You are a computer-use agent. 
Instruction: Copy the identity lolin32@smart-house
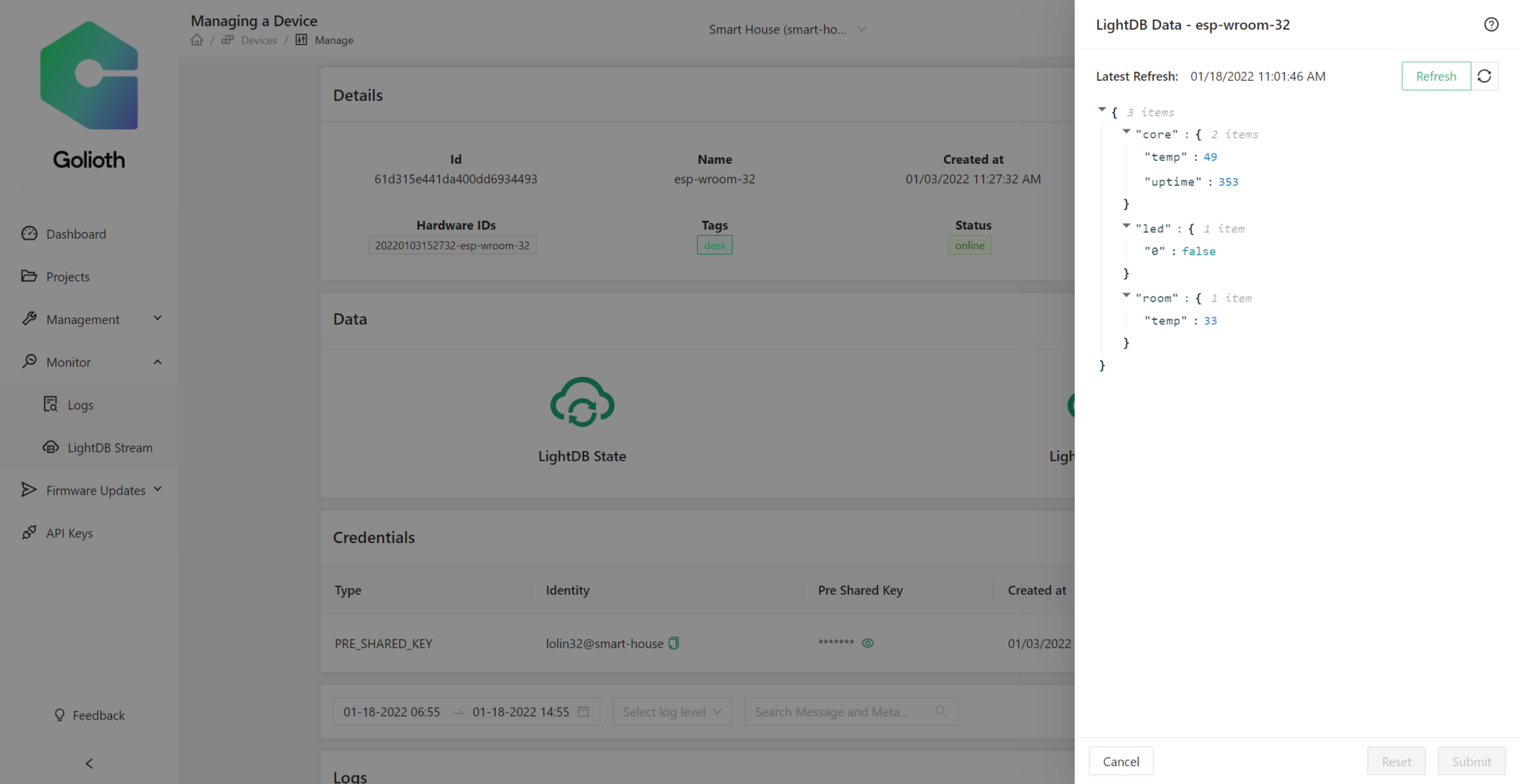click(672, 643)
